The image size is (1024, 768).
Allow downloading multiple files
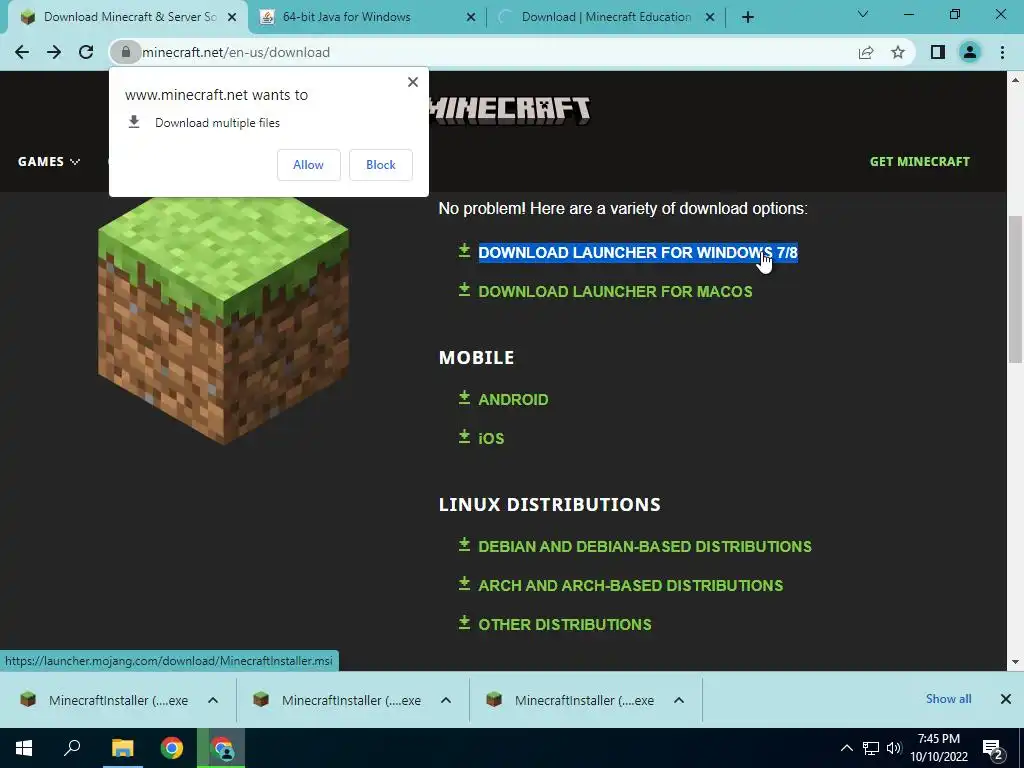tap(308, 165)
